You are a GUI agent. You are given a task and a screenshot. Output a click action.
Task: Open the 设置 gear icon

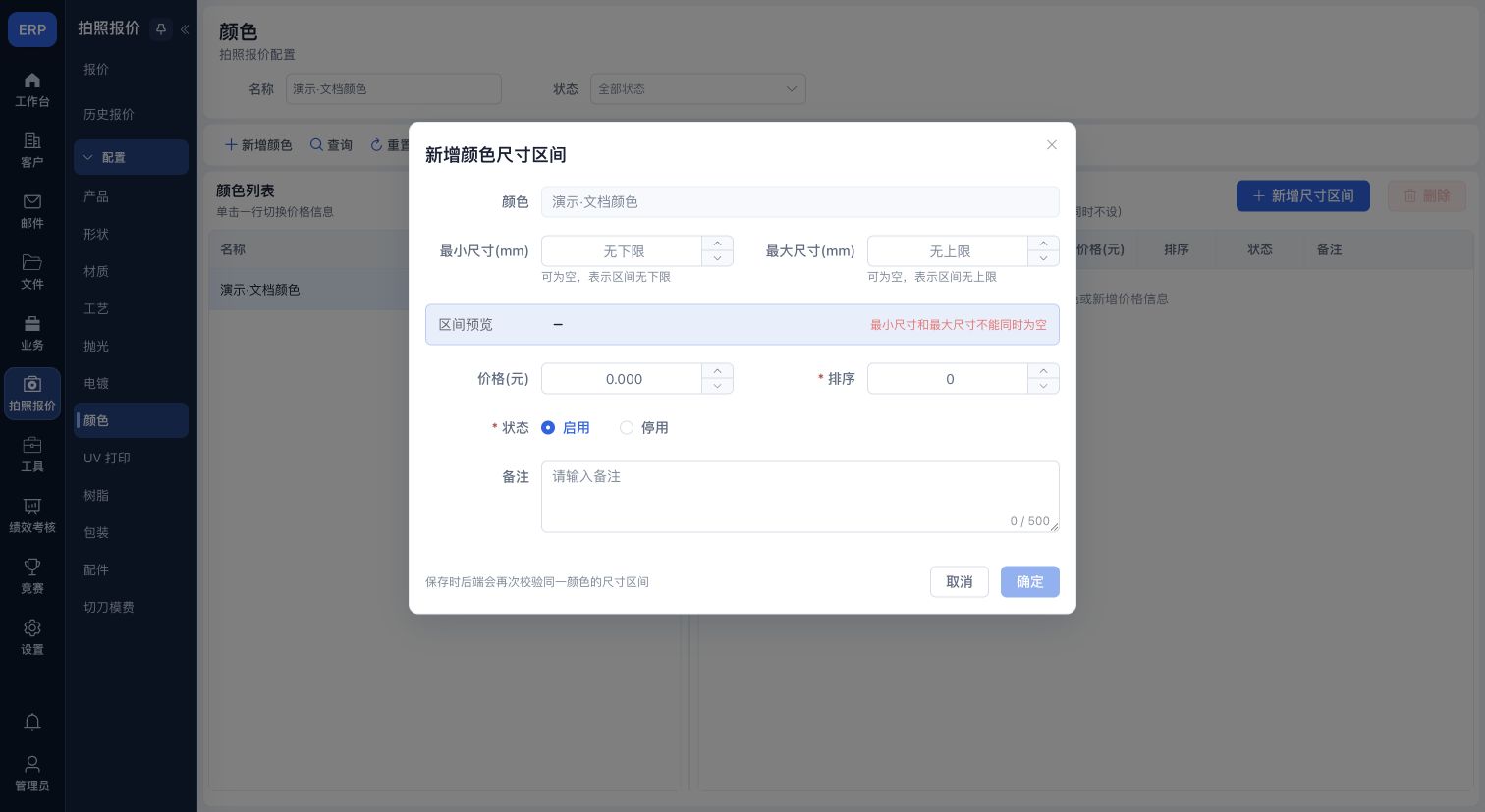coord(32,628)
